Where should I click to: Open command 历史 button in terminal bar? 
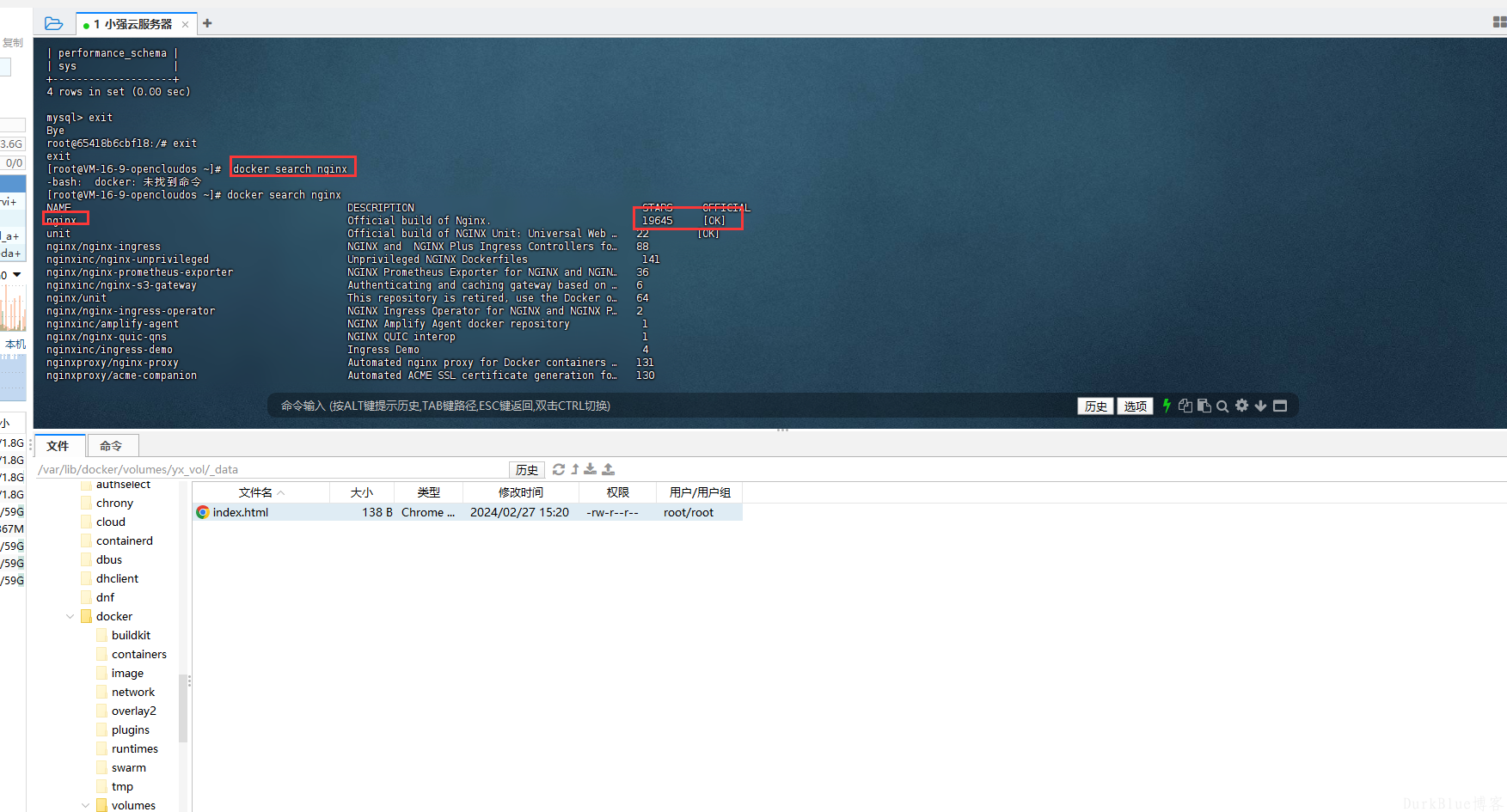(x=1095, y=406)
